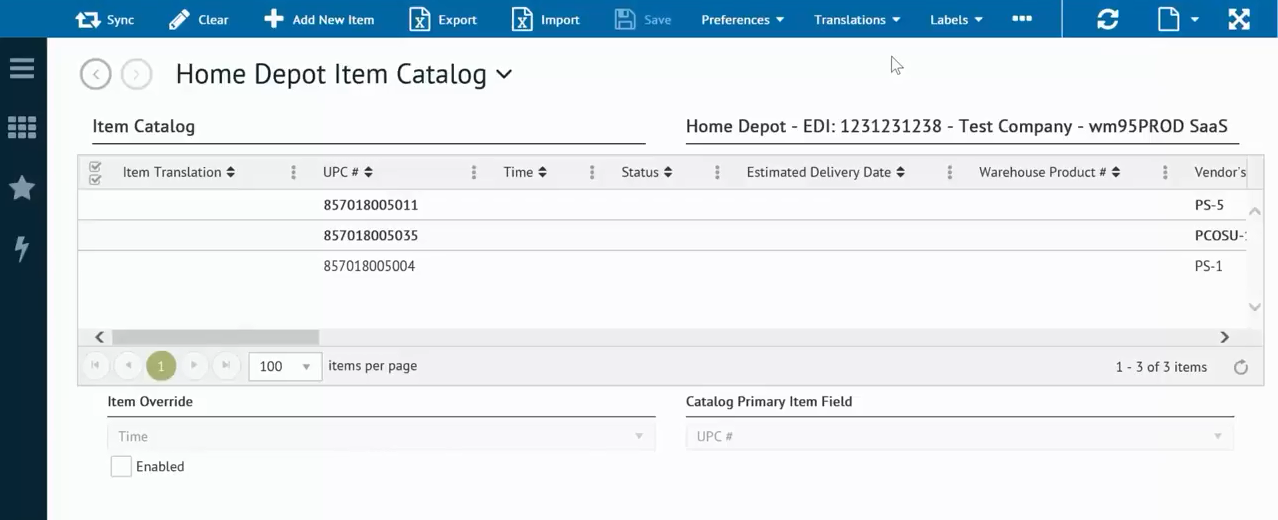Click the PS-5 vendor cell

1209,205
